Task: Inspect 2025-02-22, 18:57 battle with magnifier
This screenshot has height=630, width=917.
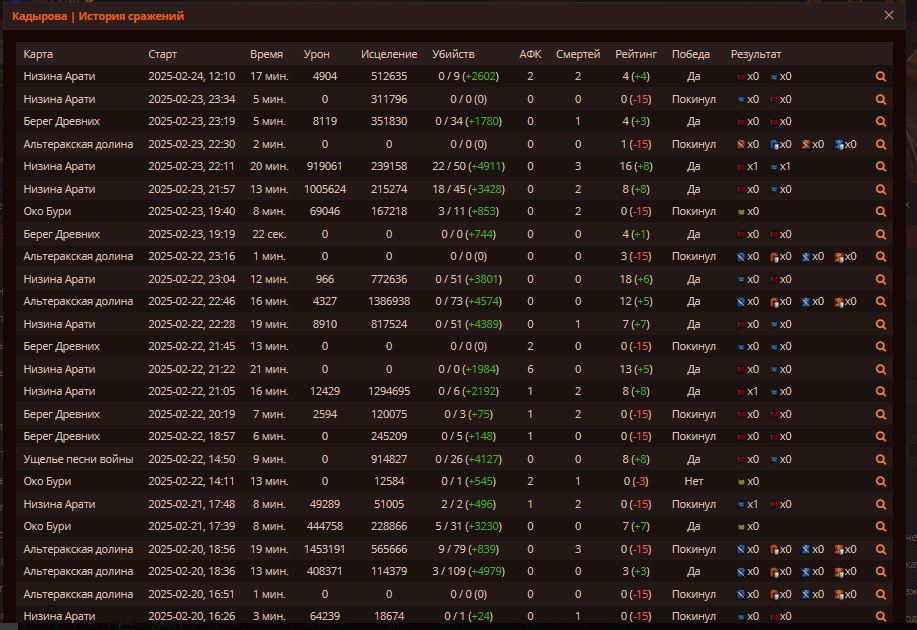Action: pyautogui.click(x=881, y=437)
